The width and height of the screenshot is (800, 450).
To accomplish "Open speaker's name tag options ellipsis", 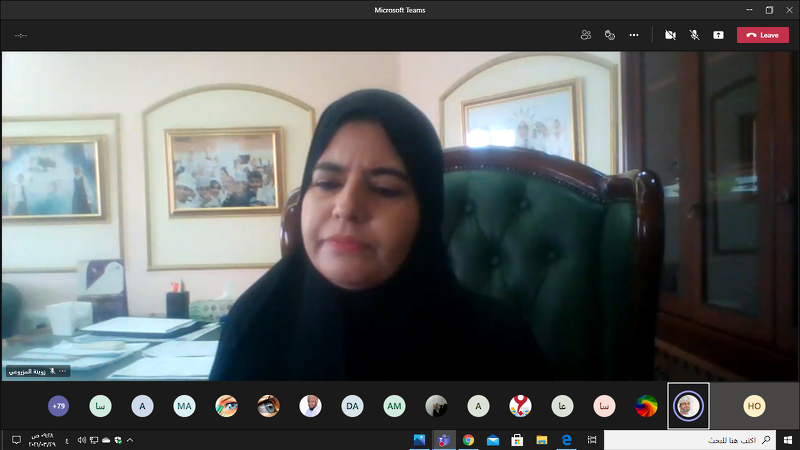I will [63, 371].
